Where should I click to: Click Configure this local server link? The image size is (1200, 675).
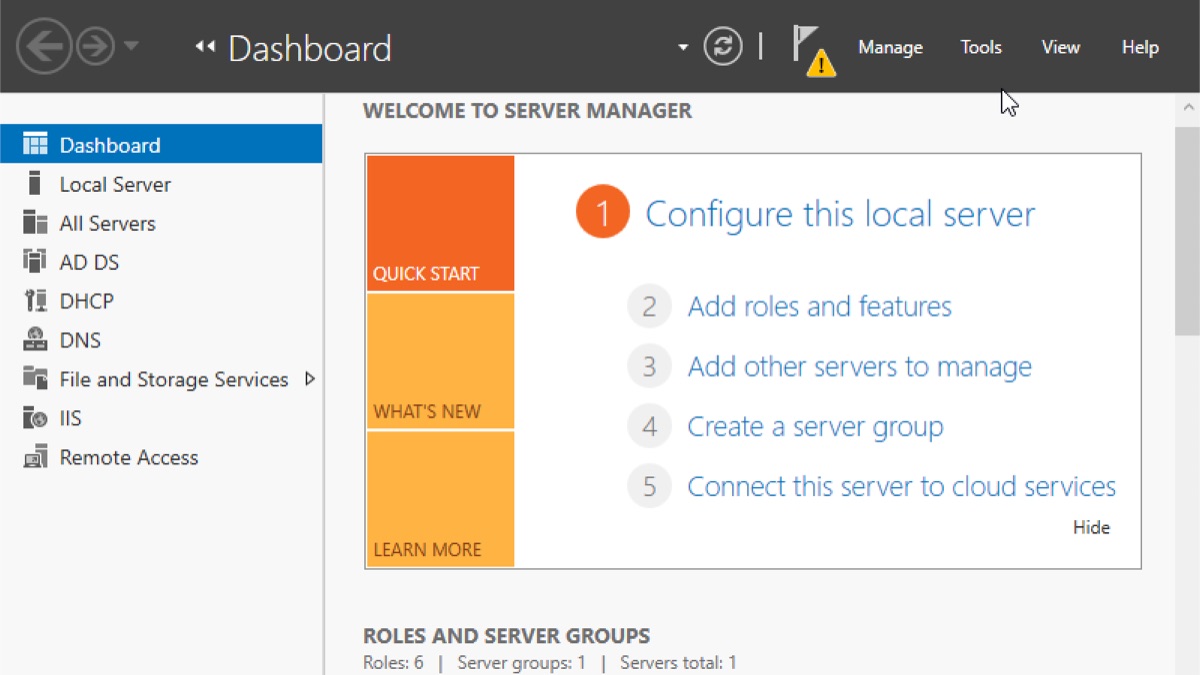(840, 214)
